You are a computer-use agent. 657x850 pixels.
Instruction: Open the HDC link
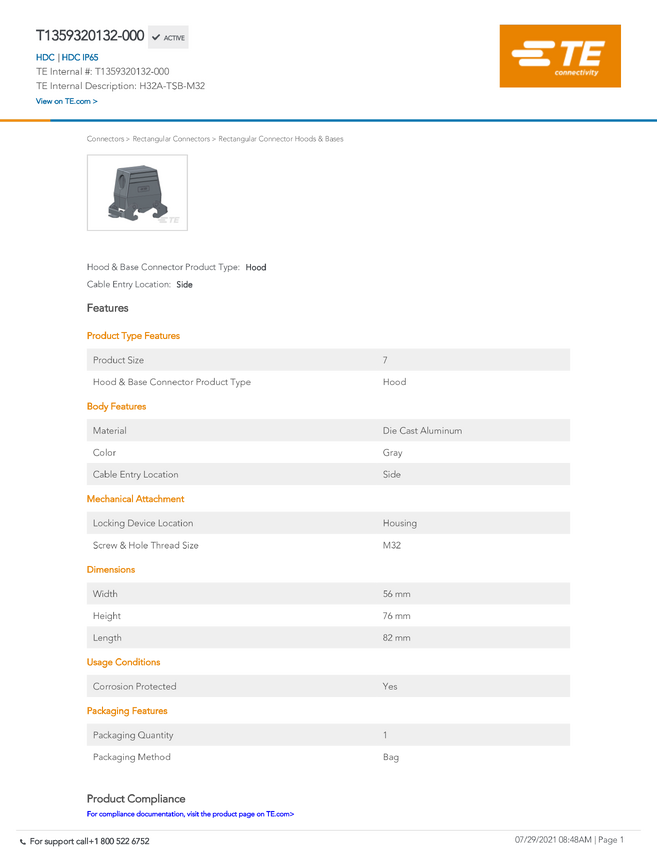point(45,57)
